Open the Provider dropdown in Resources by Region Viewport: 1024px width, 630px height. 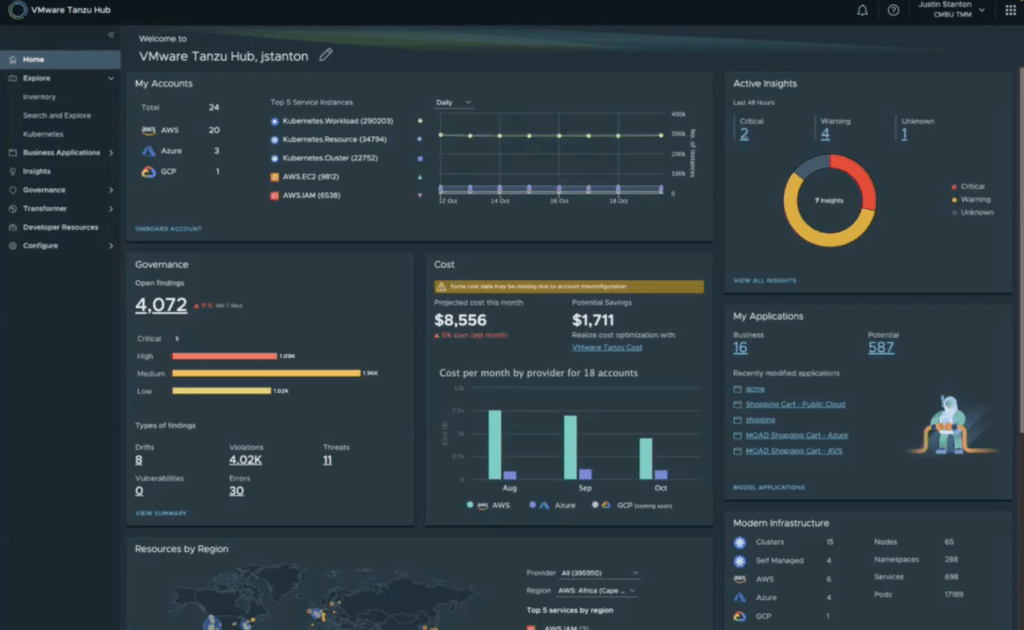point(600,573)
